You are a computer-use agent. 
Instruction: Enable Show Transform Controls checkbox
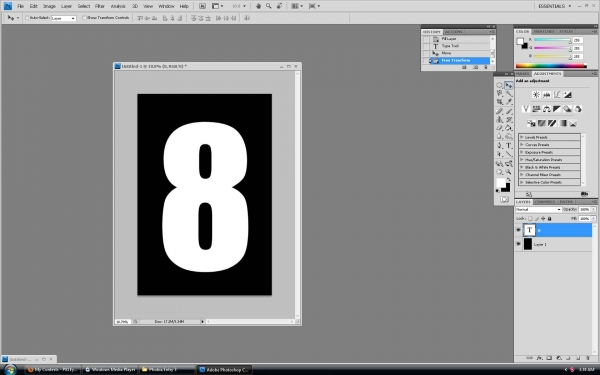85,18
